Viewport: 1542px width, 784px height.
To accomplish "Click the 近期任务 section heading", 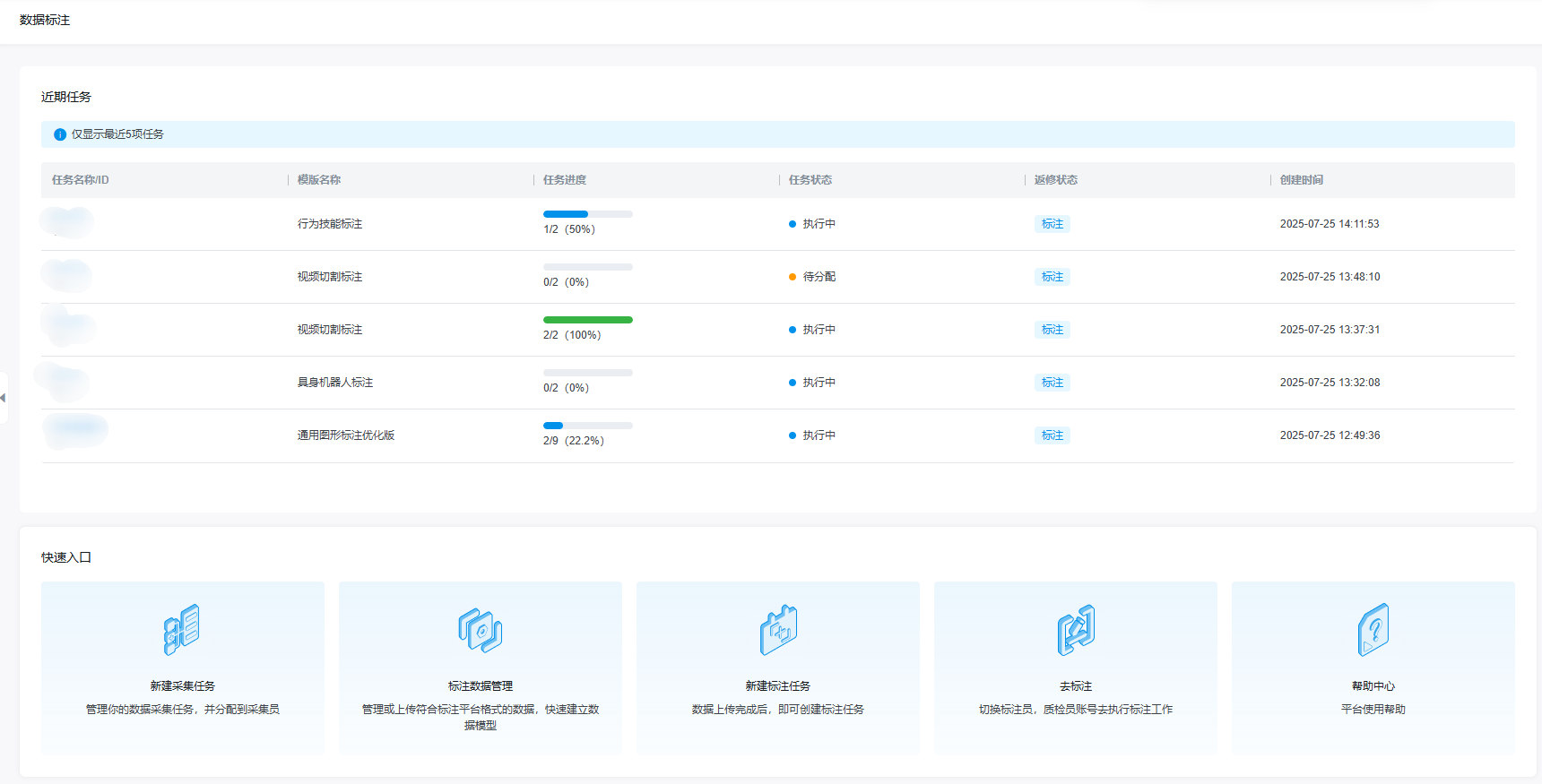I will (x=66, y=97).
